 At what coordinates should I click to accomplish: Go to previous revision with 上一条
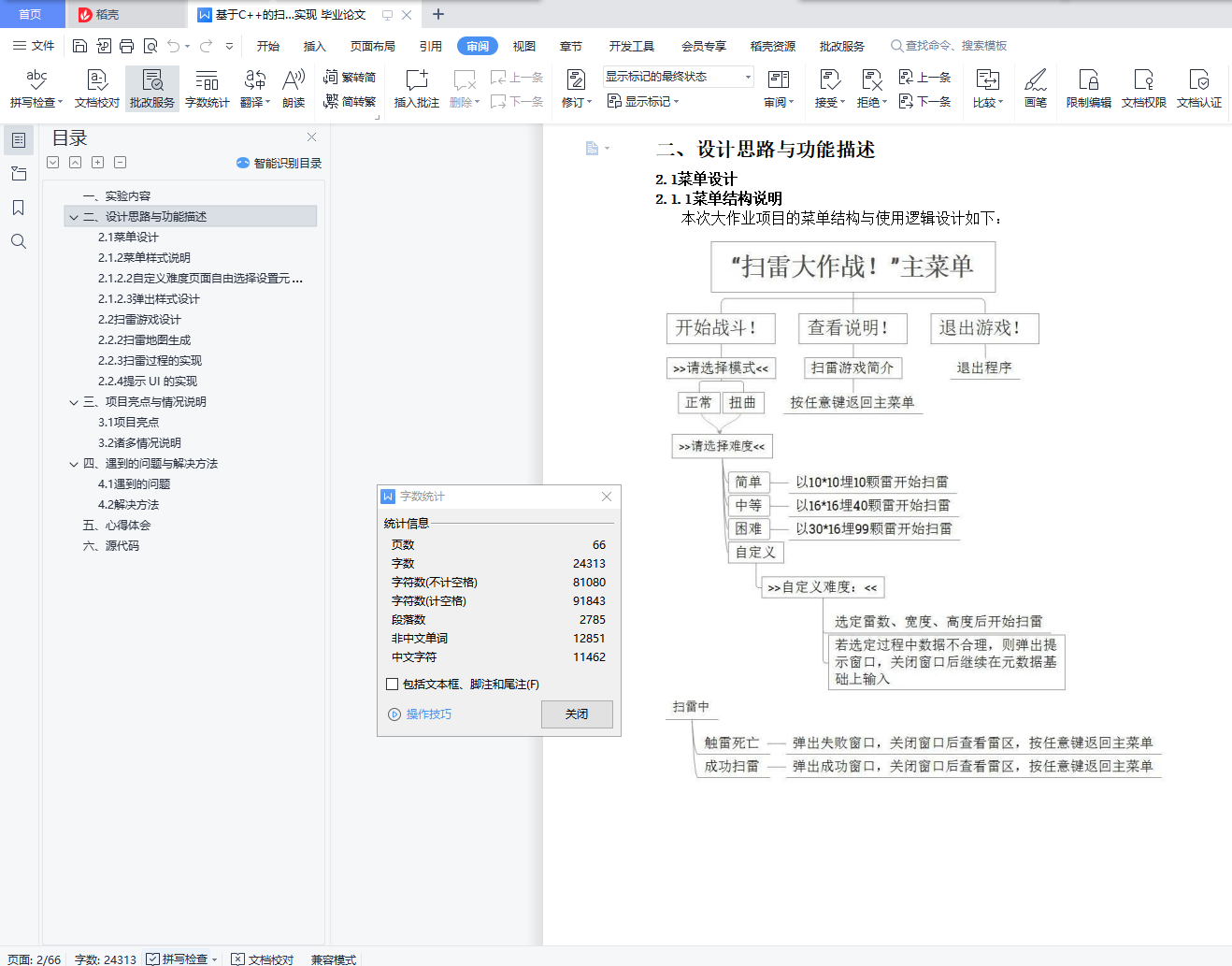[x=924, y=77]
